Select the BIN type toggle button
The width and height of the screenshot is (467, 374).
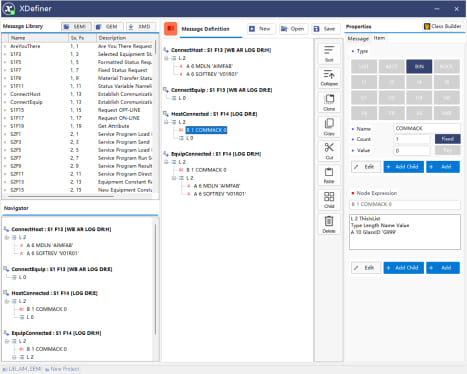coord(419,67)
